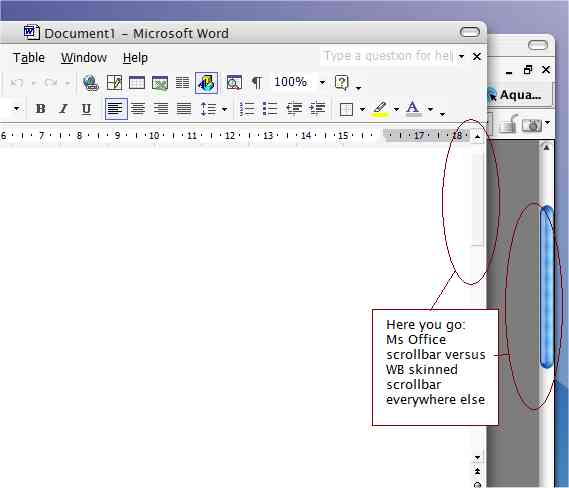Open the dropdown arrow next to the camera icon
Screen dimensions: 569x488
tap(548, 123)
